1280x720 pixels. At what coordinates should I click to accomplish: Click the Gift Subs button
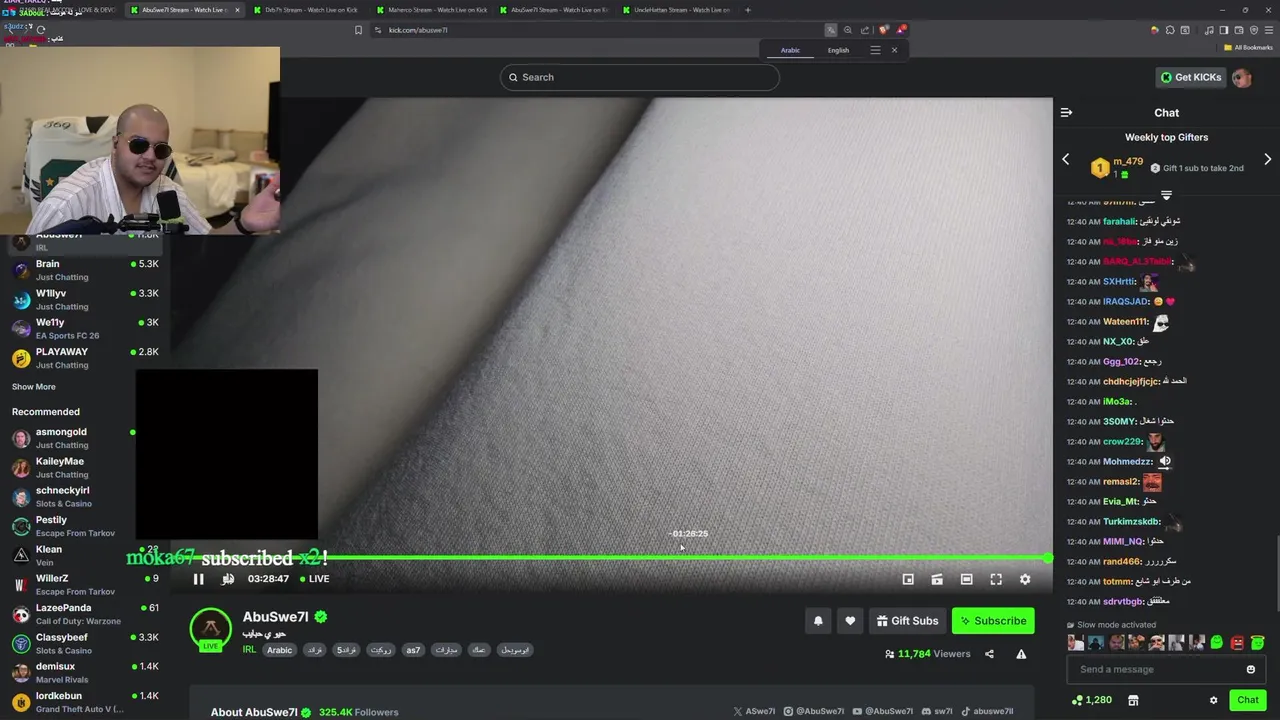click(x=907, y=621)
